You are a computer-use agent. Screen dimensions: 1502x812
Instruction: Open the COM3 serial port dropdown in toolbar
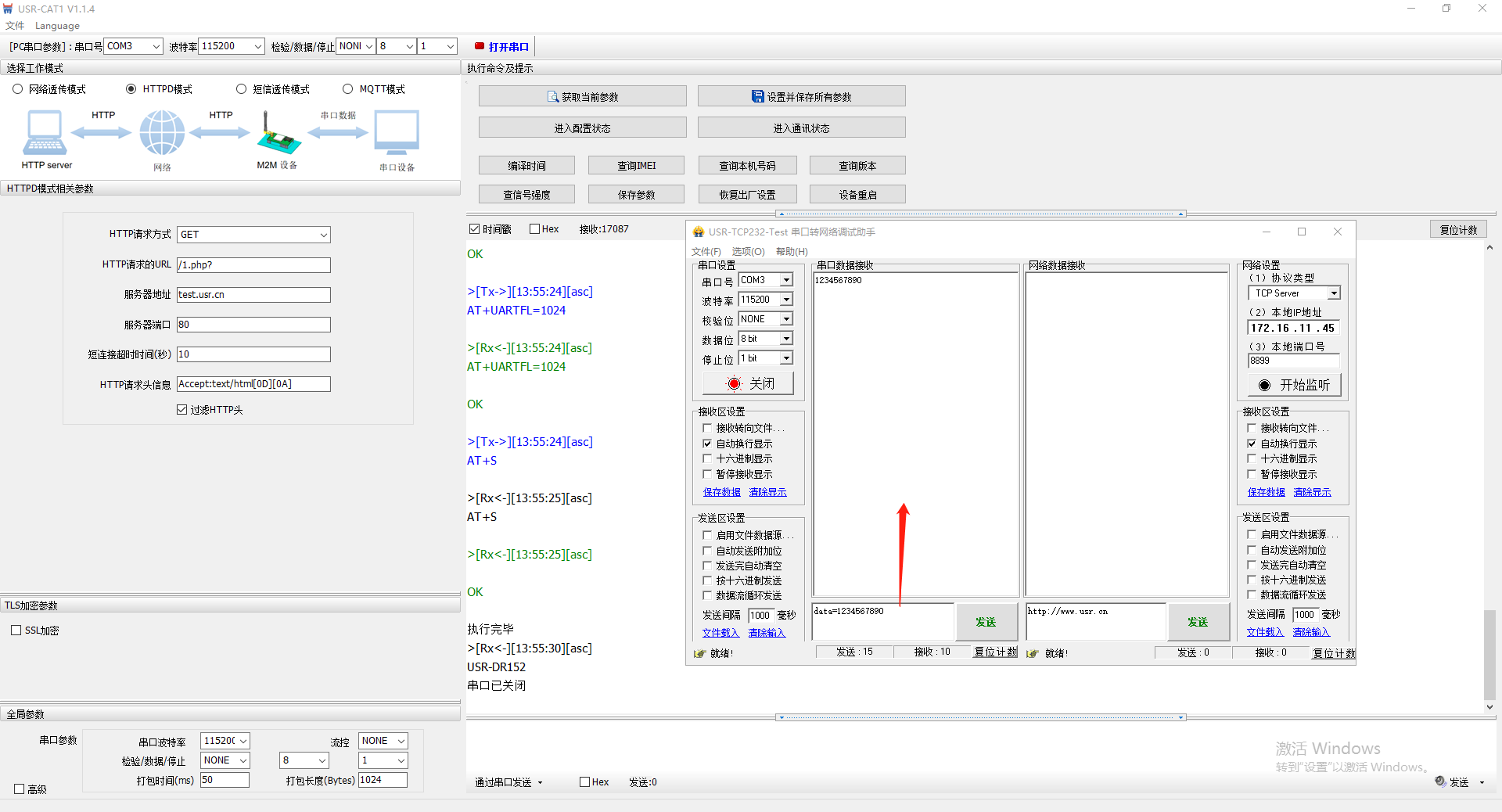coord(156,46)
